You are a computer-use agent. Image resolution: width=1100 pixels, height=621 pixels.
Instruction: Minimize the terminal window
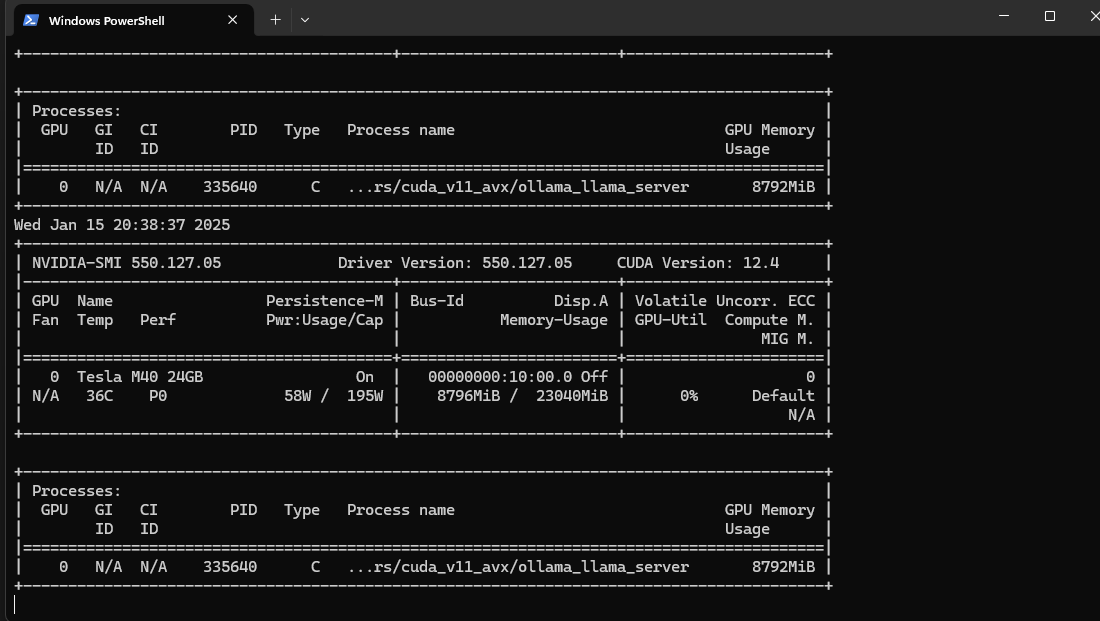(x=1004, y=15)
